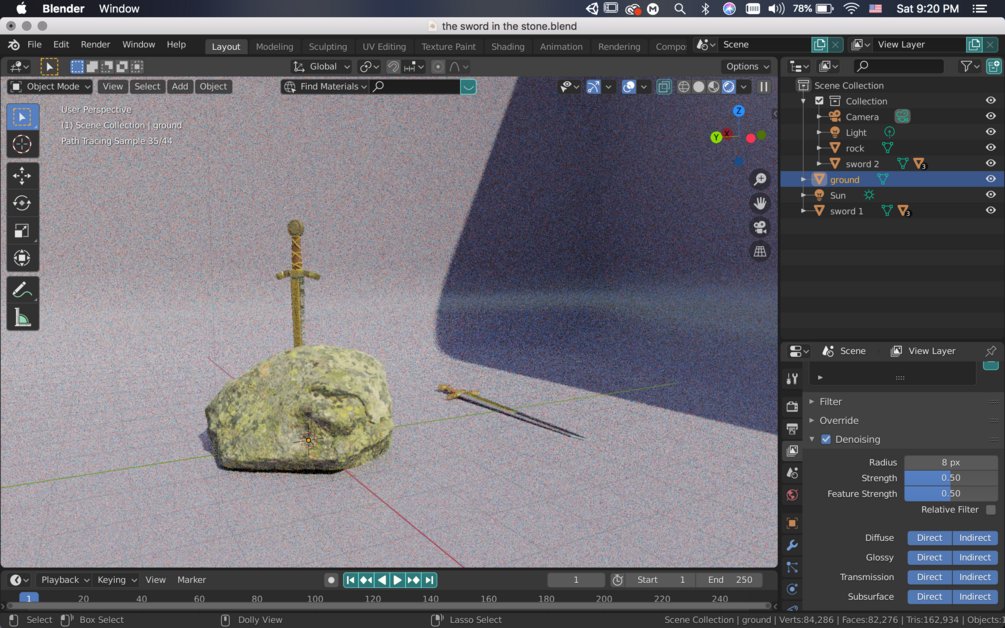Open the Object Mode dropdown

tap(51, 87)
